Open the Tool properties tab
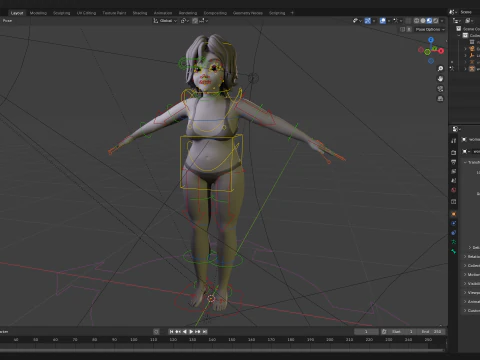The width and height of the screenshot is (480, 360). (x=453, y=141)
